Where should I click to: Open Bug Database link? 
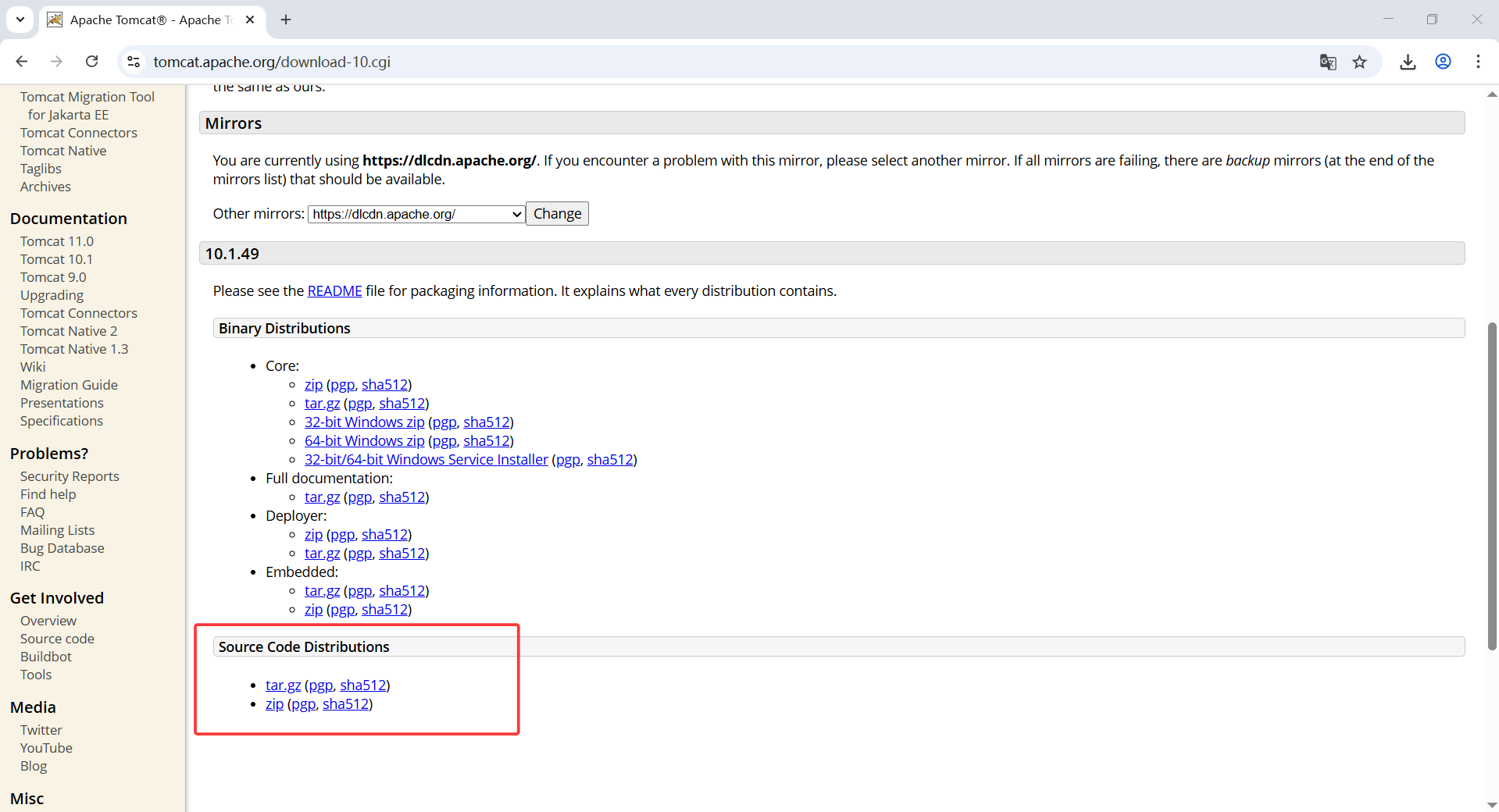tap(62, 548)
